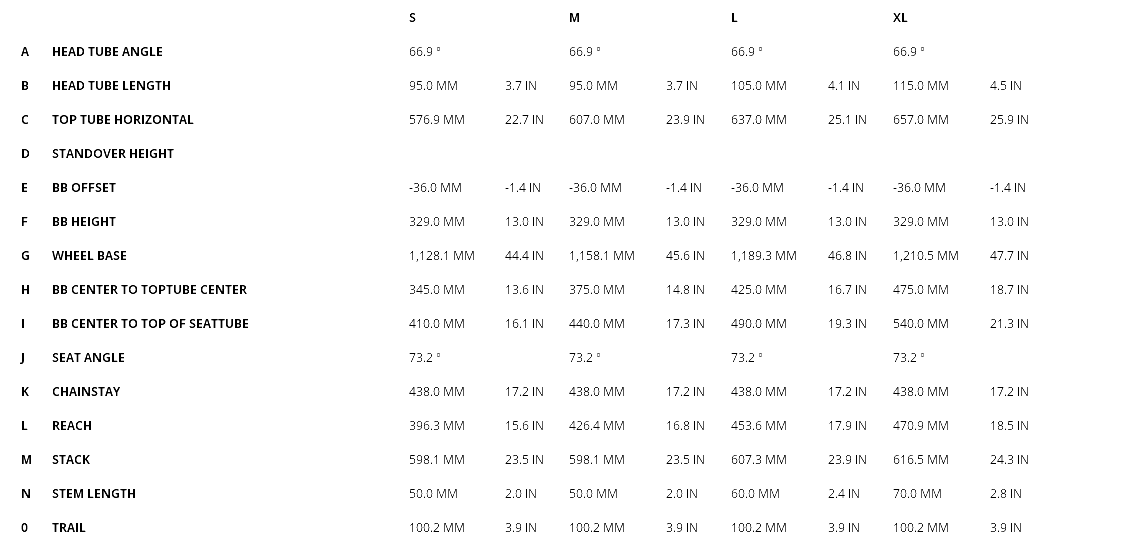The image size is (1136, 545).
Task: Select the HEAD TUBE ANGLE row label
Action: pyautogui.click(x=107, y=52)
